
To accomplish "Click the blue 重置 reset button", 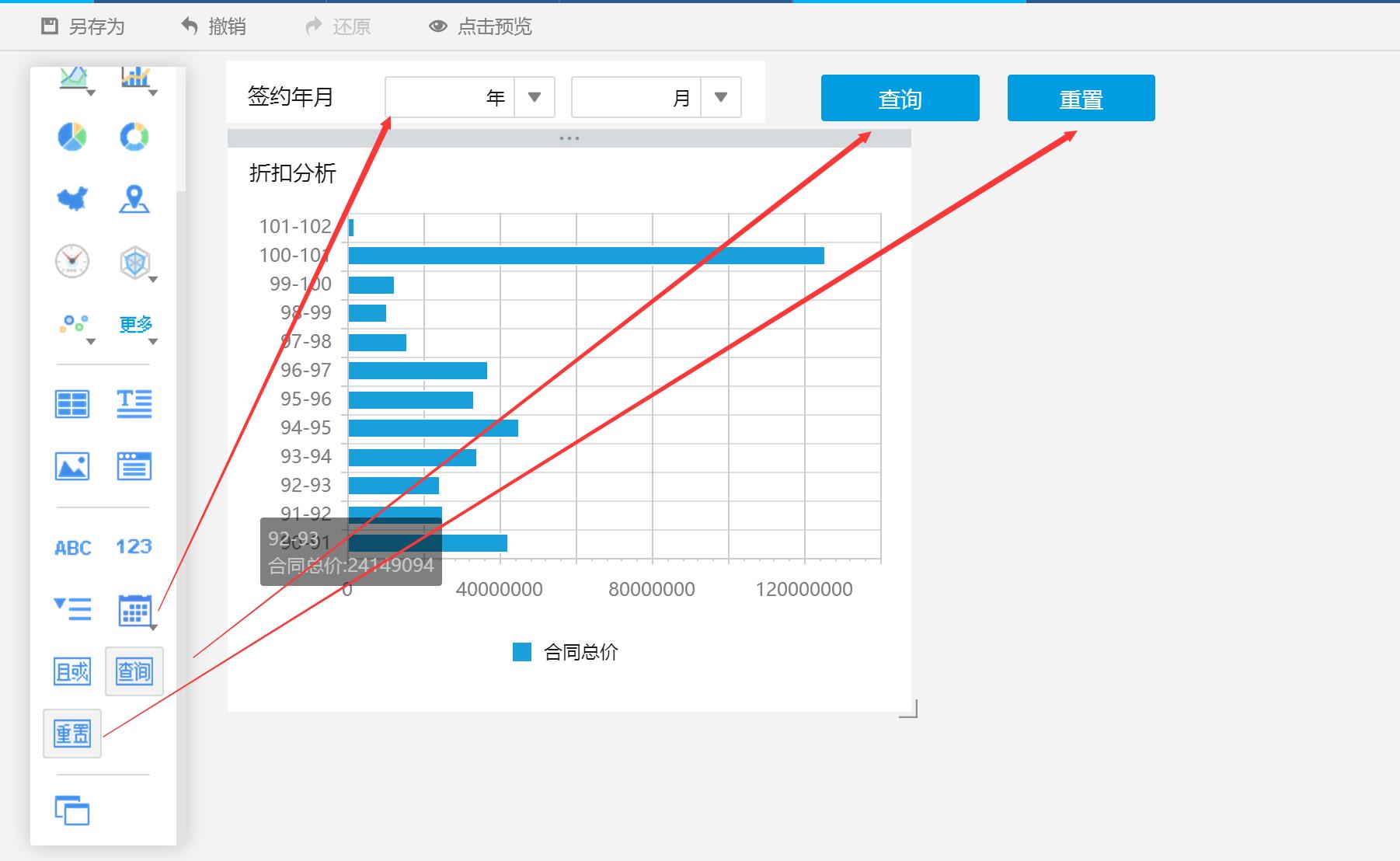I will tap(1081, 98).
